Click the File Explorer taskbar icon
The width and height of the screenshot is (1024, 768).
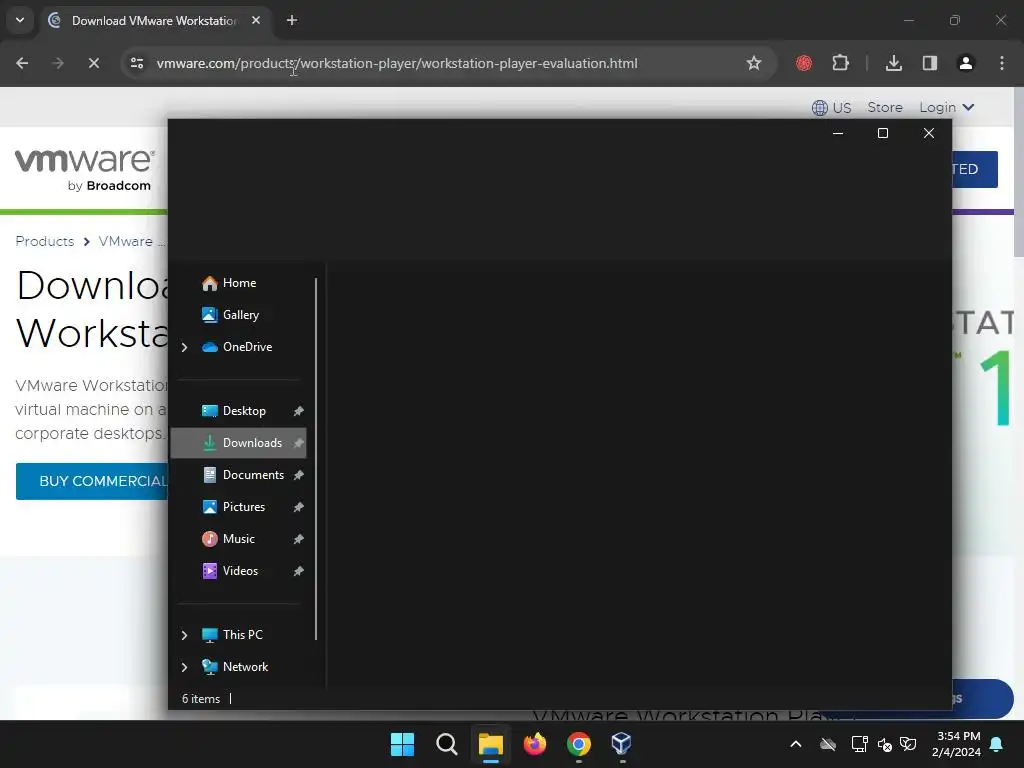pyautogui.click(x=490, y=744)
